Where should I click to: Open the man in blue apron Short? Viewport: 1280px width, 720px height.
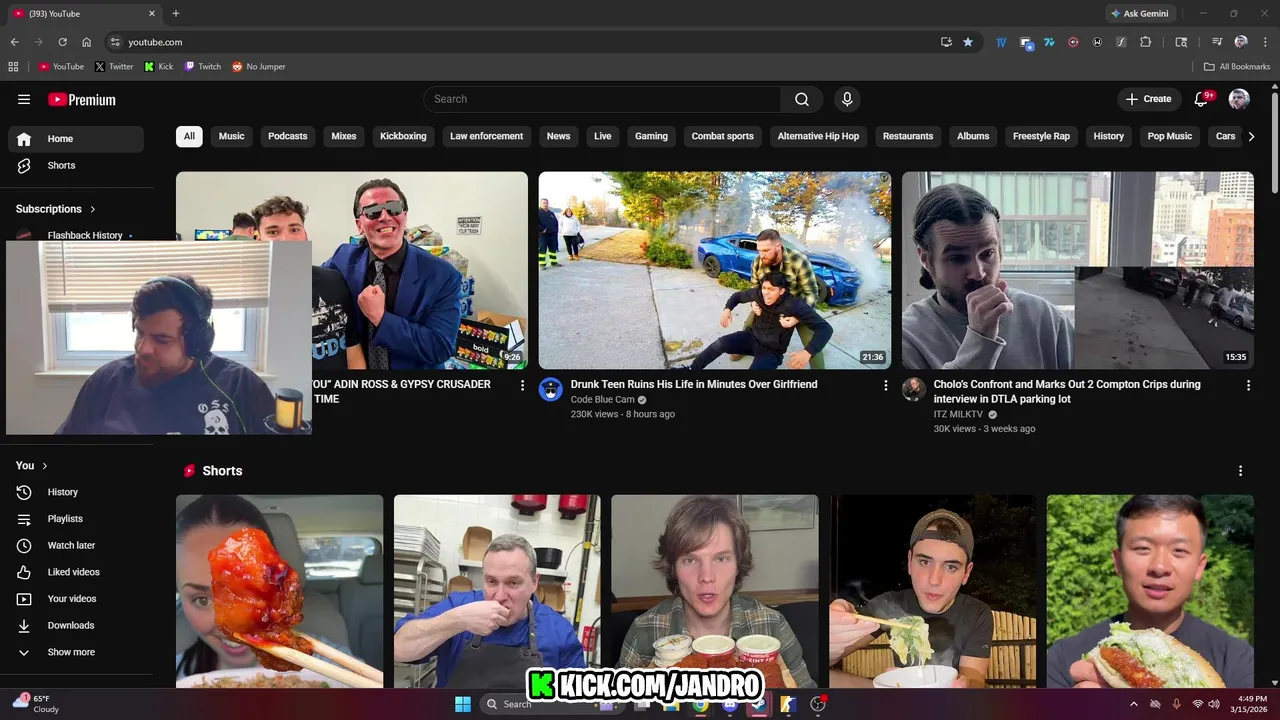pos(497,591)
